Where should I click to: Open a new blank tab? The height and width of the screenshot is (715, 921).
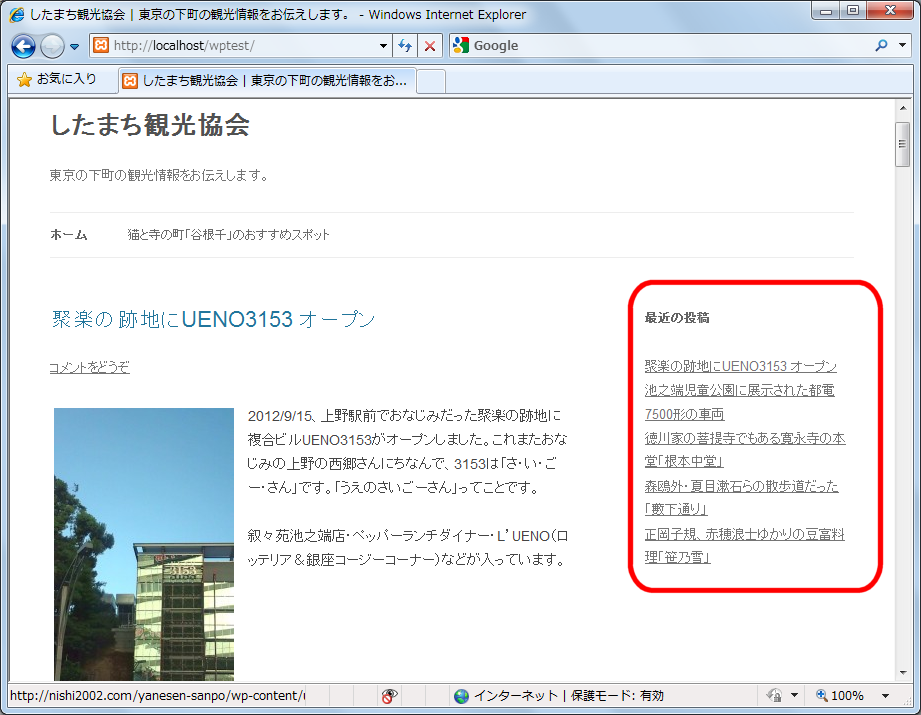coord(431,81)
